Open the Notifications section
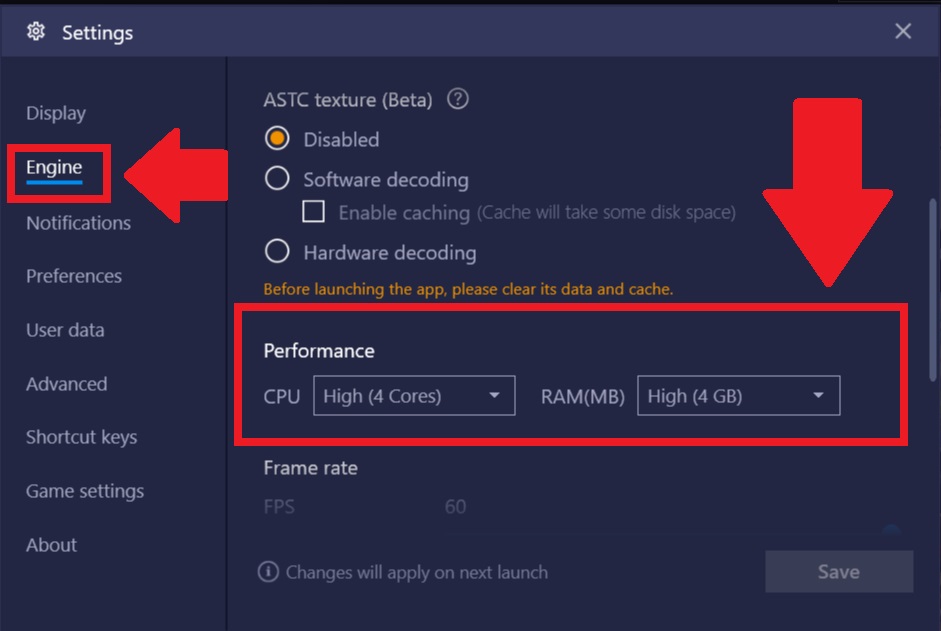The height and width of the screenshot is (631, 941). 79,223
